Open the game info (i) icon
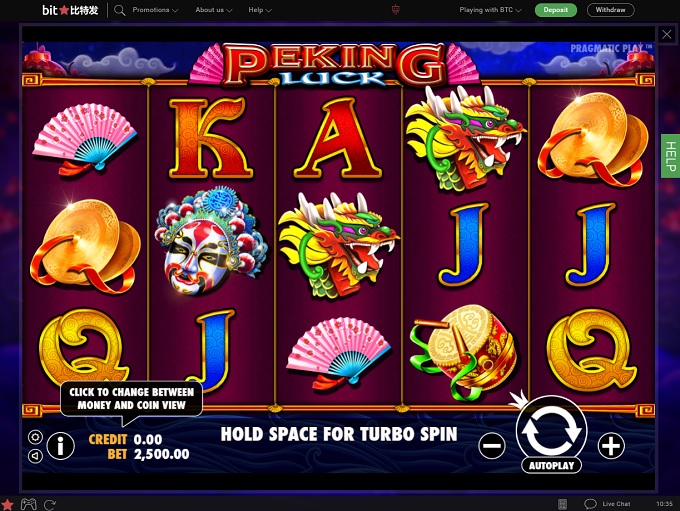This screenshot has height=511, width=680. point(61,445)
